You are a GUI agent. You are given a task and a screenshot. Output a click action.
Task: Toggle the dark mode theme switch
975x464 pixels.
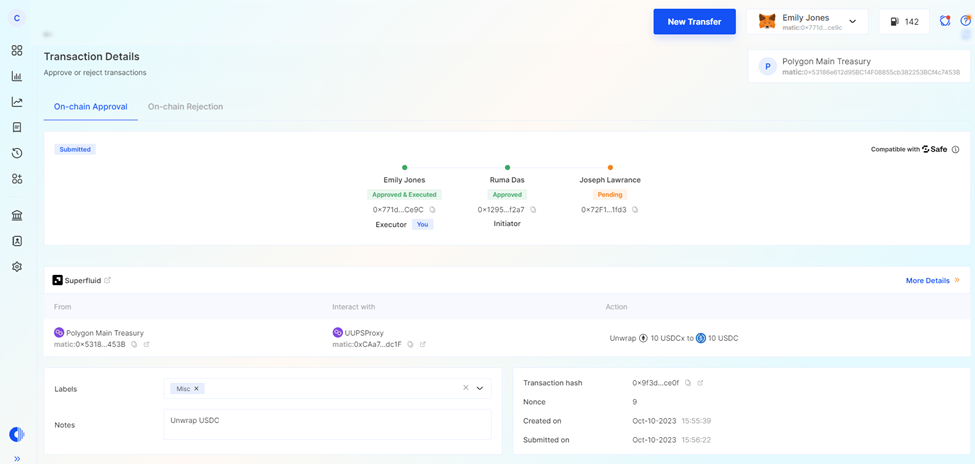17,434
